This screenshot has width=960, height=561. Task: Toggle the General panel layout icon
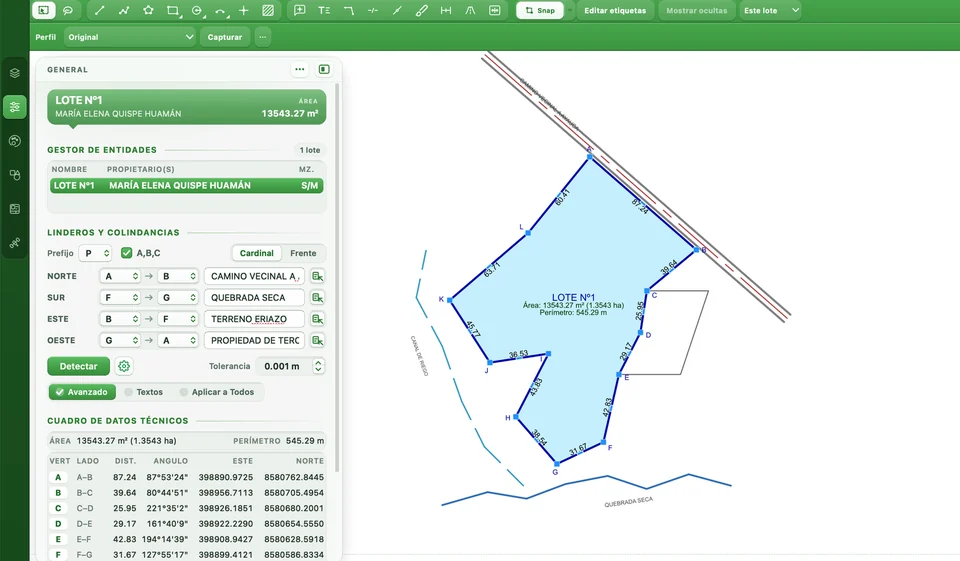pos(324,69)
